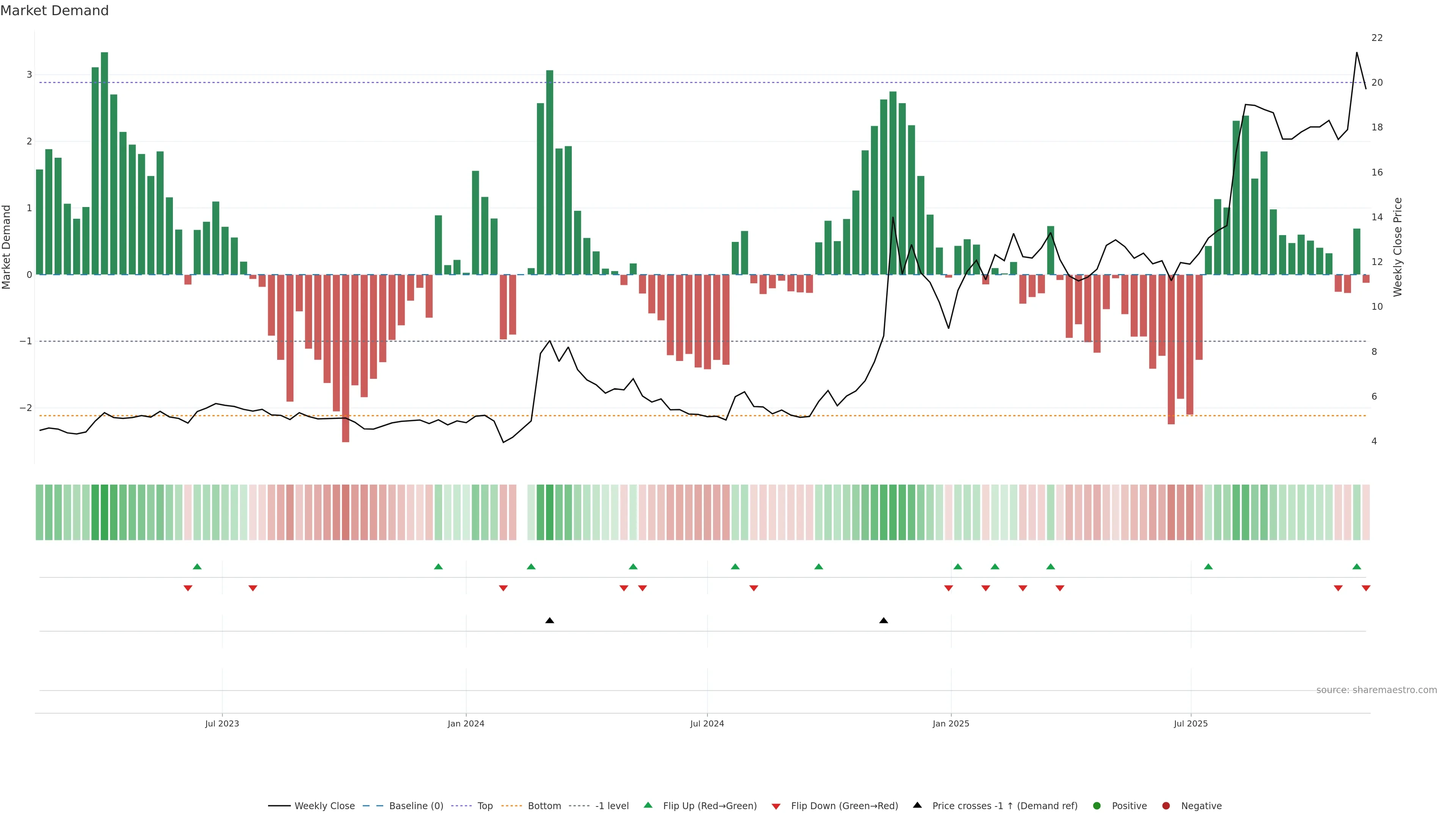The width and height of the screenshot is (1456, 819).
Task: Click the Jul 2025 axis label
Action: click(1190, 723)
